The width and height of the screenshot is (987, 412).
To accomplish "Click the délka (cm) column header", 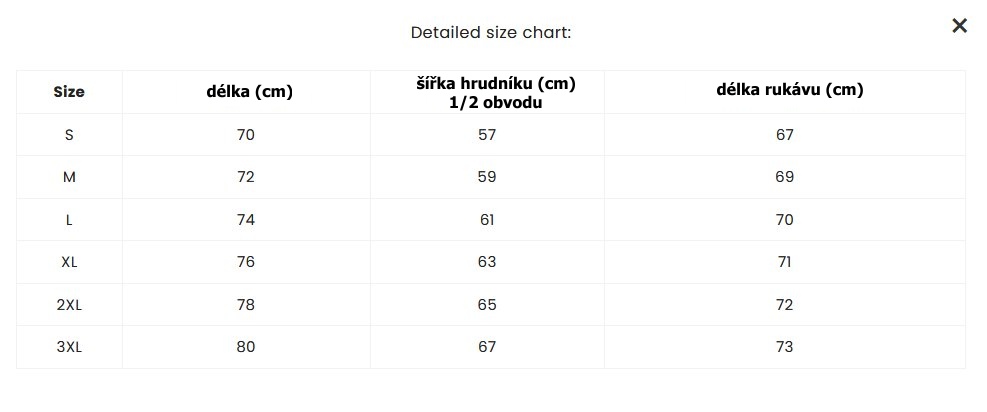I will (x=249, y=92).
